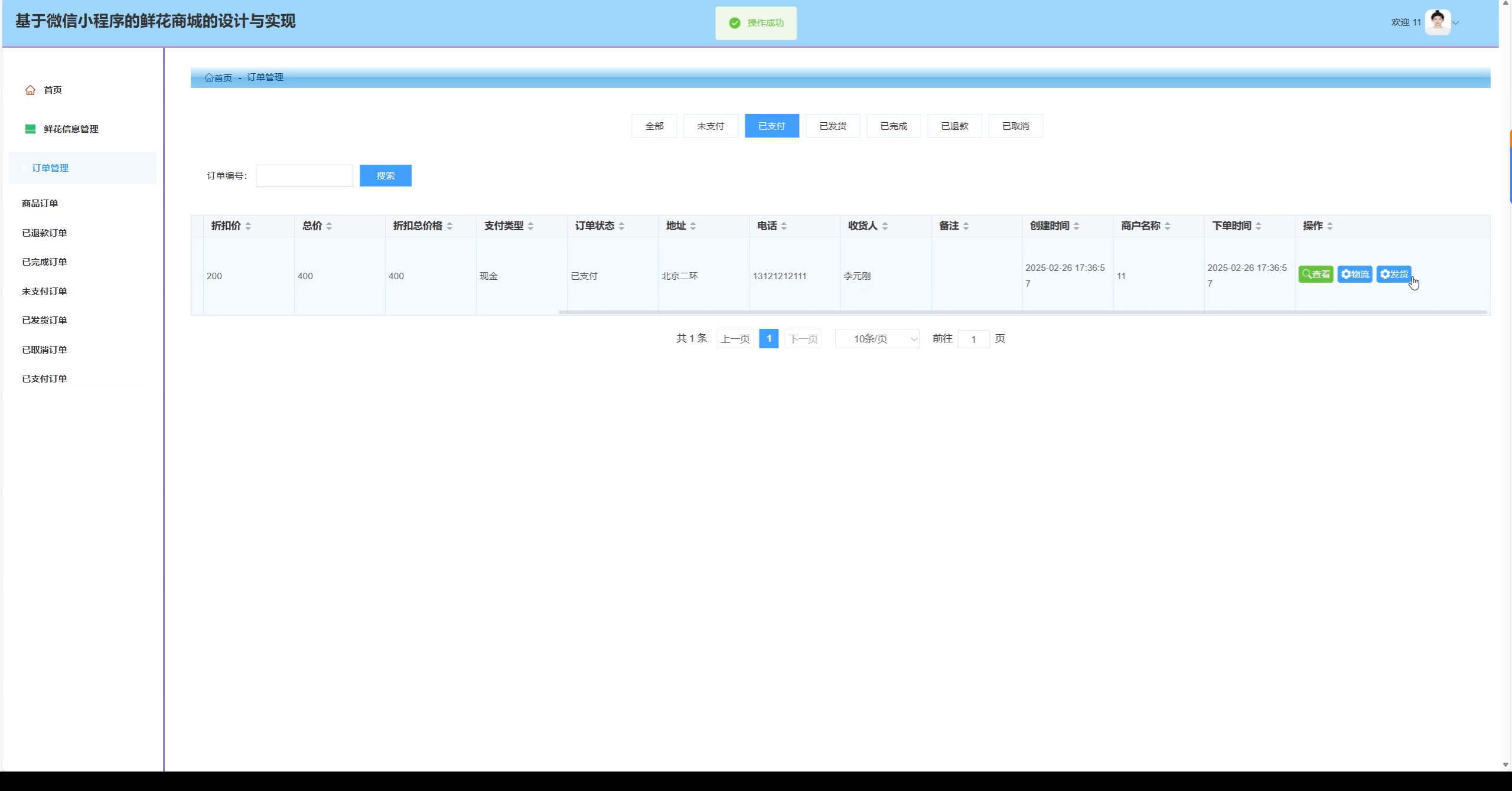Screen dimensions: 1512x791
Task: Click the home icon in sidebar
Action: tap(30, 90)
